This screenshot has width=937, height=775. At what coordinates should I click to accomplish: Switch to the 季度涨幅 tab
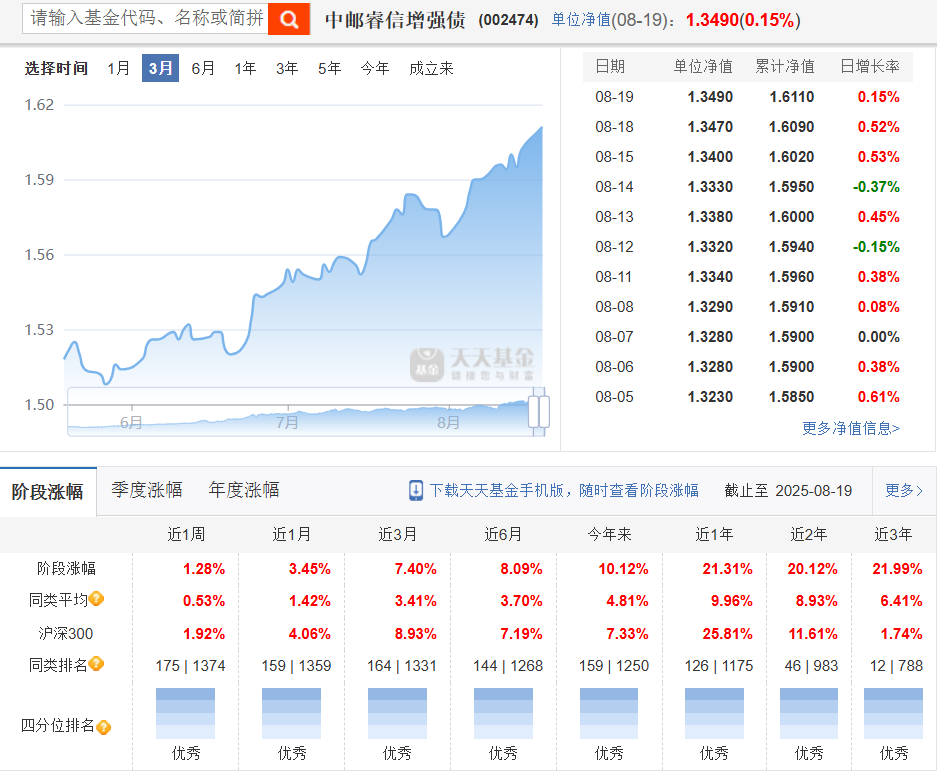[x=147, y=490]
